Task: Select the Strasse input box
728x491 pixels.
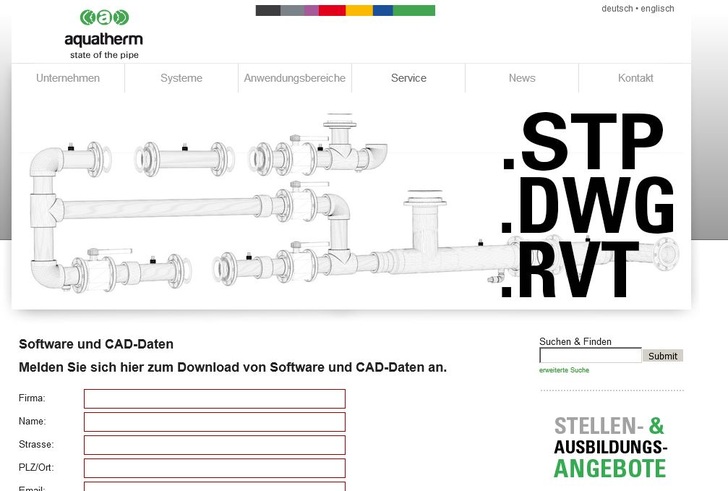Action: point(214,445)
